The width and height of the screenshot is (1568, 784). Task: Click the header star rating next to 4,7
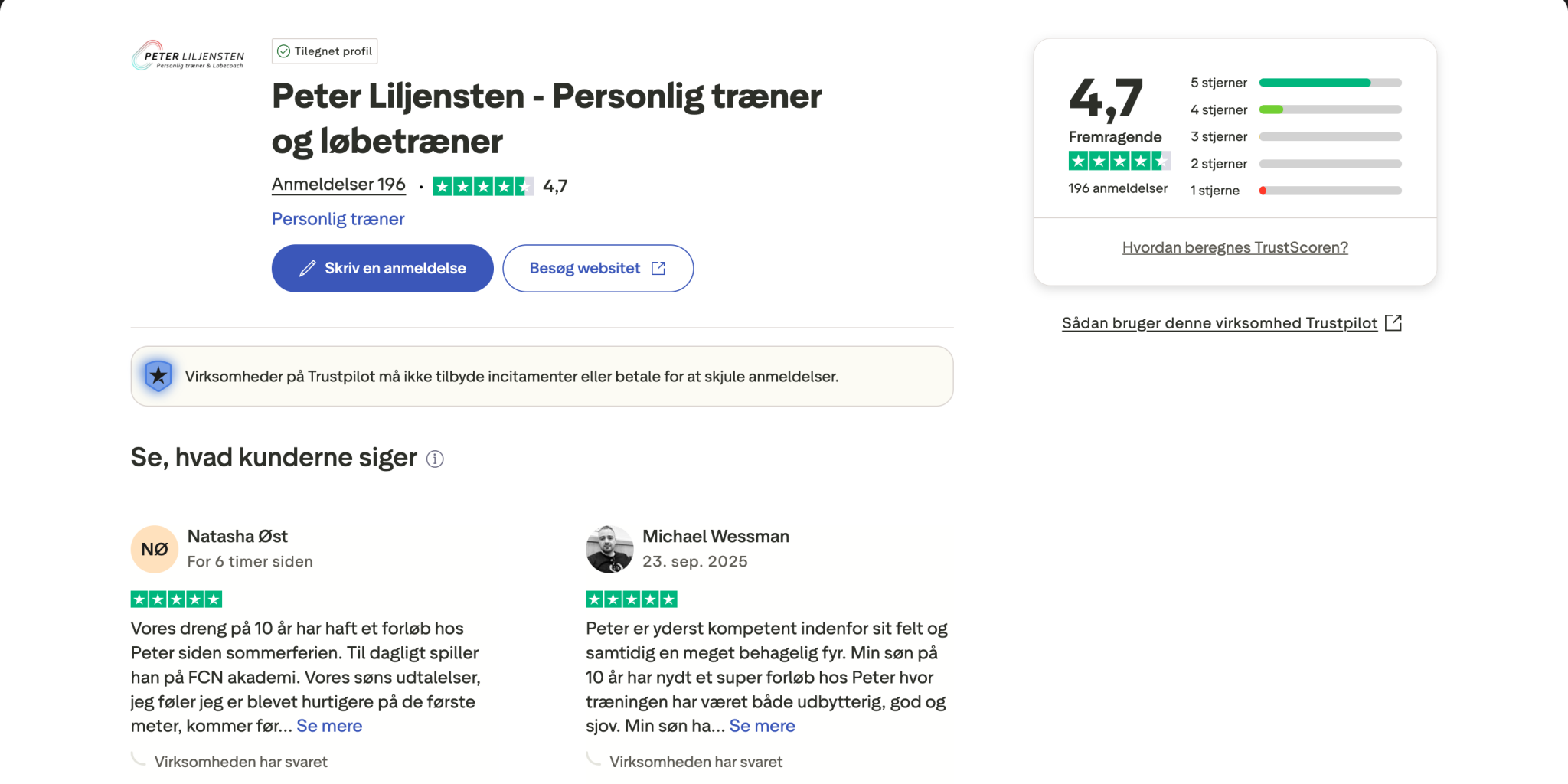(x=482, y=186)
